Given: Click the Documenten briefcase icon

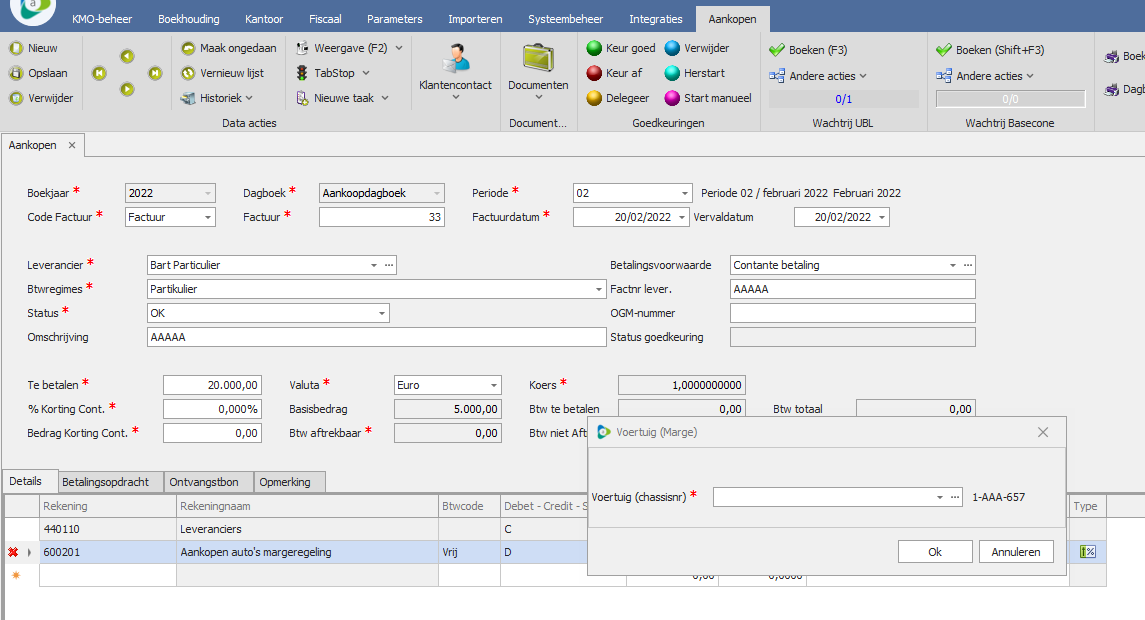Looking at the screenshot, I should point(538,58).
